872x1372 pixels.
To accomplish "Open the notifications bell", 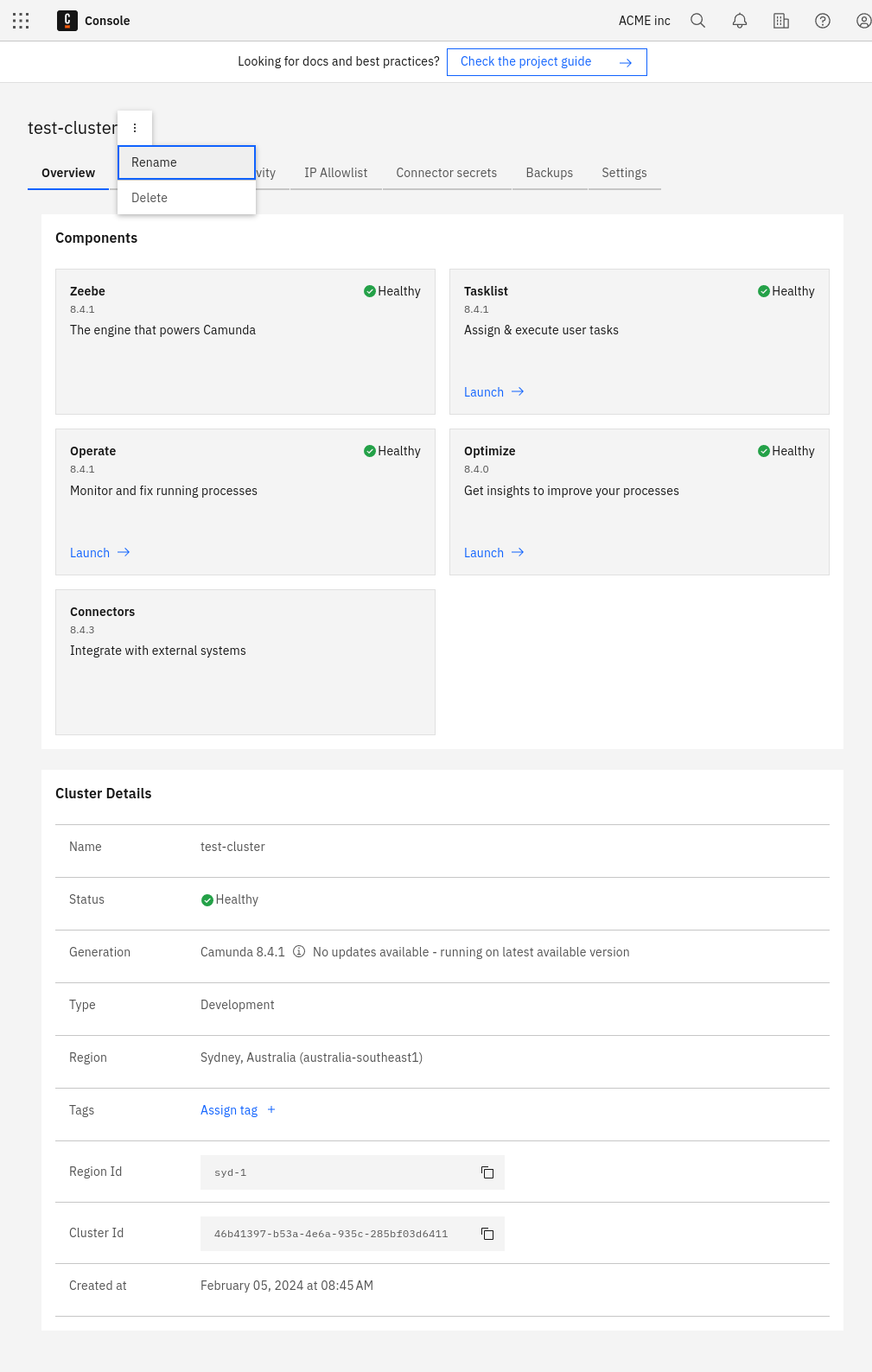I will [x=740, y=21].
